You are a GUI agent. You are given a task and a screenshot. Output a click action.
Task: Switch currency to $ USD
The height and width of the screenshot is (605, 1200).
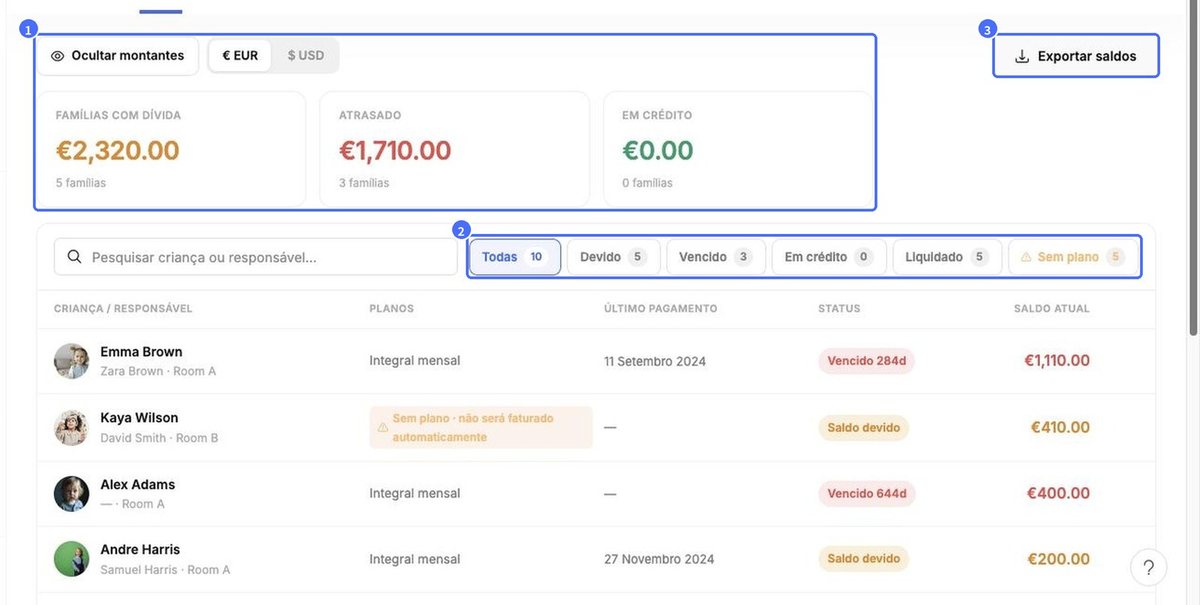(305, 56)
